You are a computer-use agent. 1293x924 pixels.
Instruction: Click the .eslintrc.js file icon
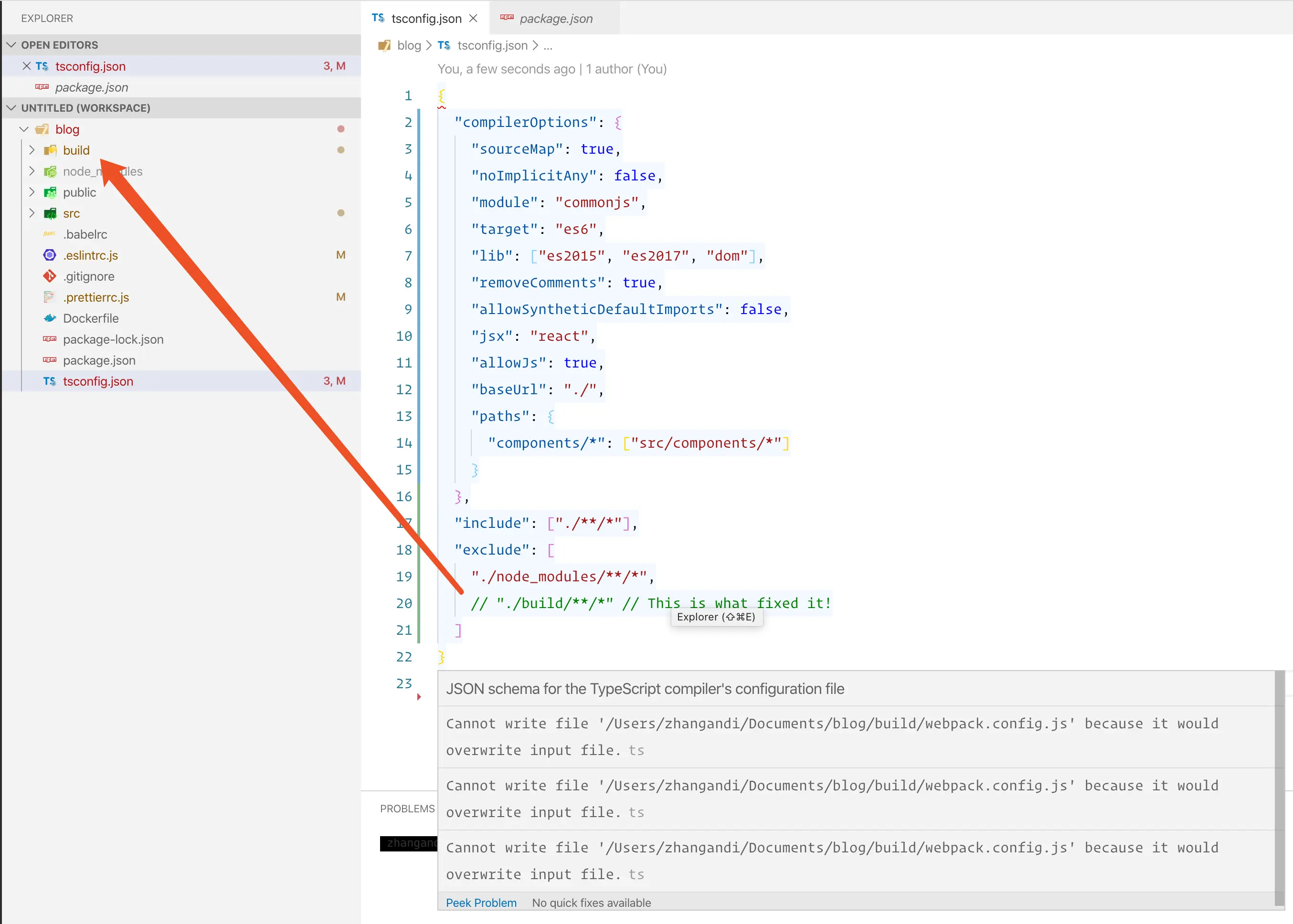(x=50, y=255)
